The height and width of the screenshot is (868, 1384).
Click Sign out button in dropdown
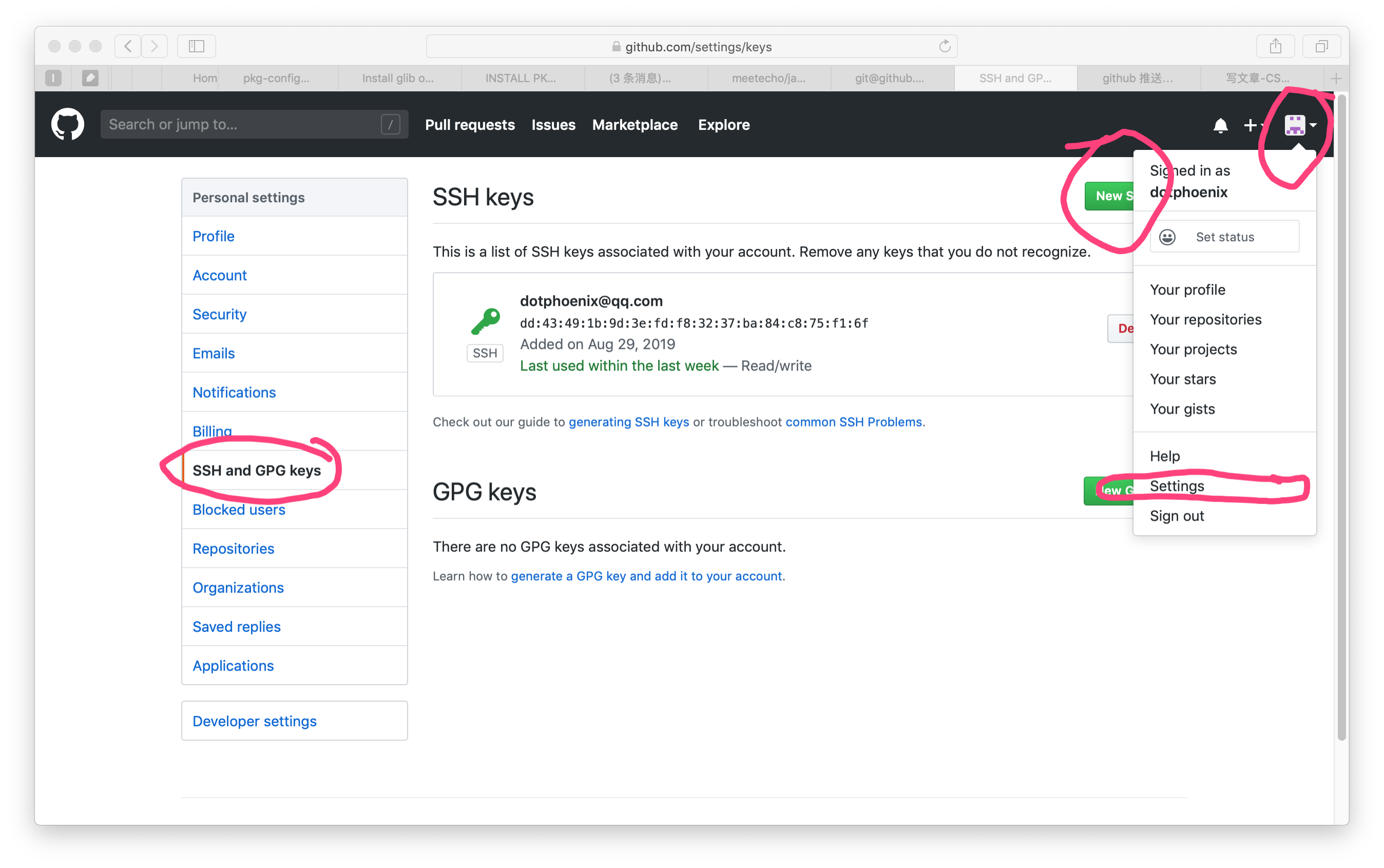[1176, 515]
